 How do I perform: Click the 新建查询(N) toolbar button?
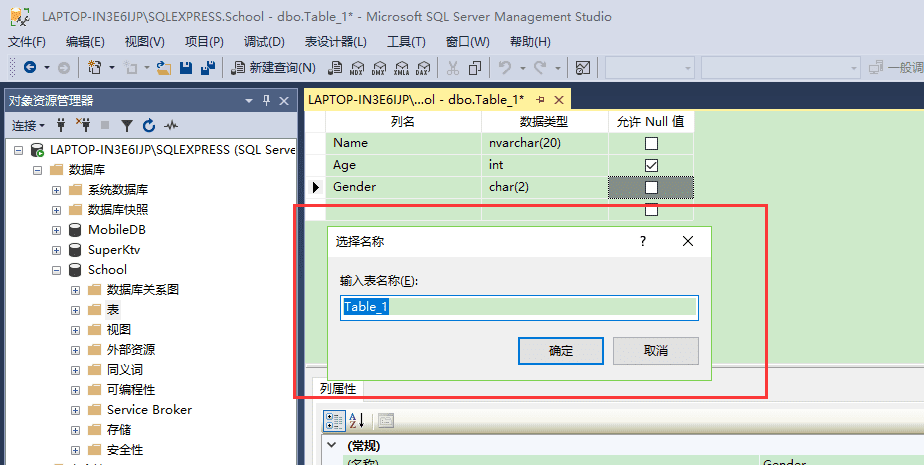point(273,68)
